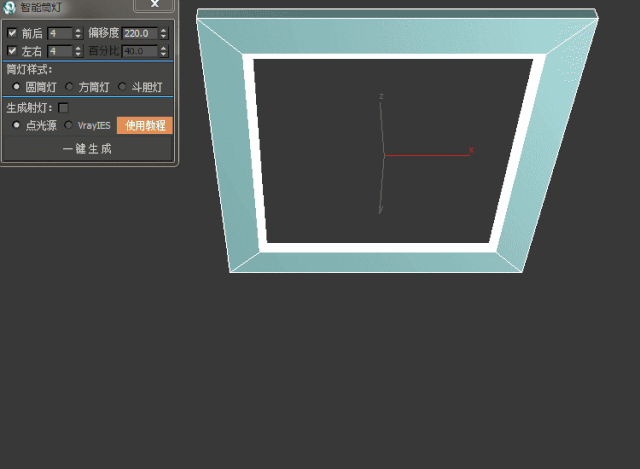Viewport: 640px width, 469px height.
Task: Click the 偏移度 value field showing 220.0
Action: tap(140, 33)
